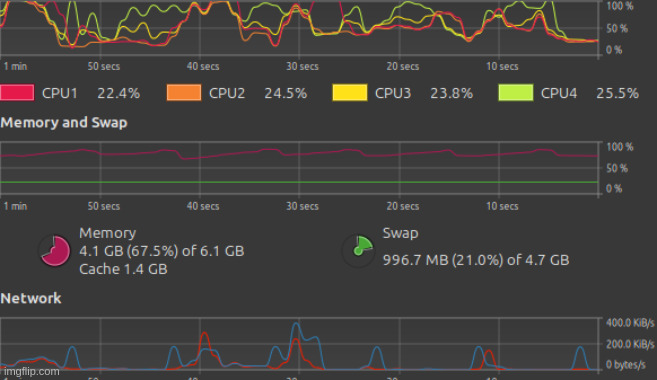Click the Memory pie chart icon
Image resolution: width=657 pixels, height=380 pixels.
(x=55, y=251)
